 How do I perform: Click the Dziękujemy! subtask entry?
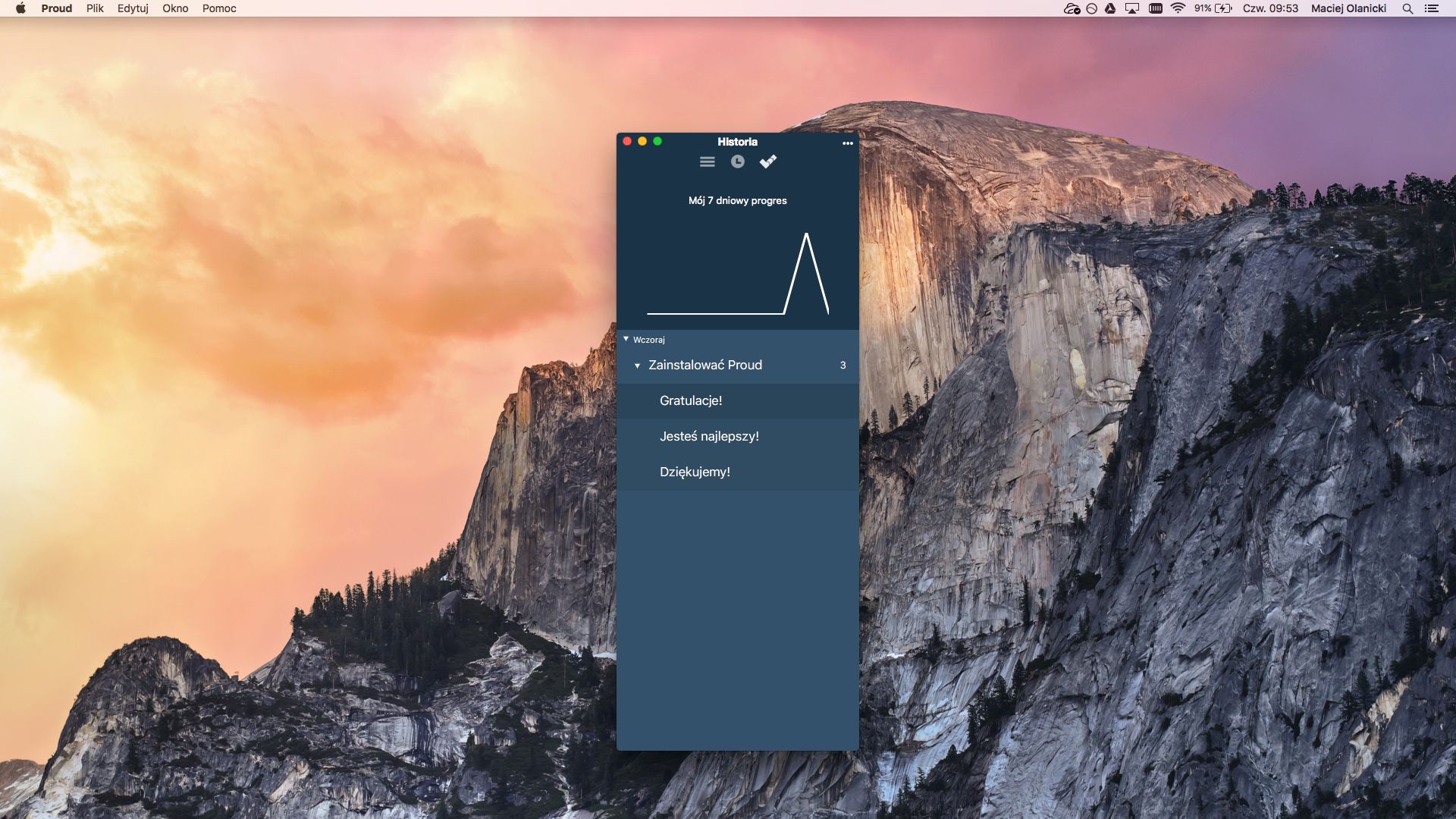pos(695,472)
